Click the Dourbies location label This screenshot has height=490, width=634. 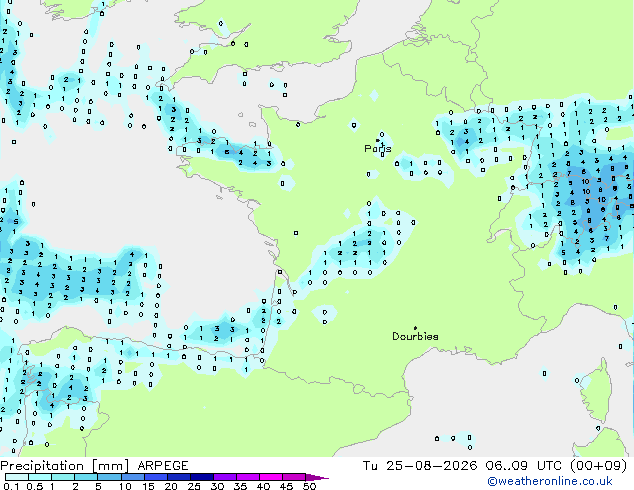click(x=415, y=336)
